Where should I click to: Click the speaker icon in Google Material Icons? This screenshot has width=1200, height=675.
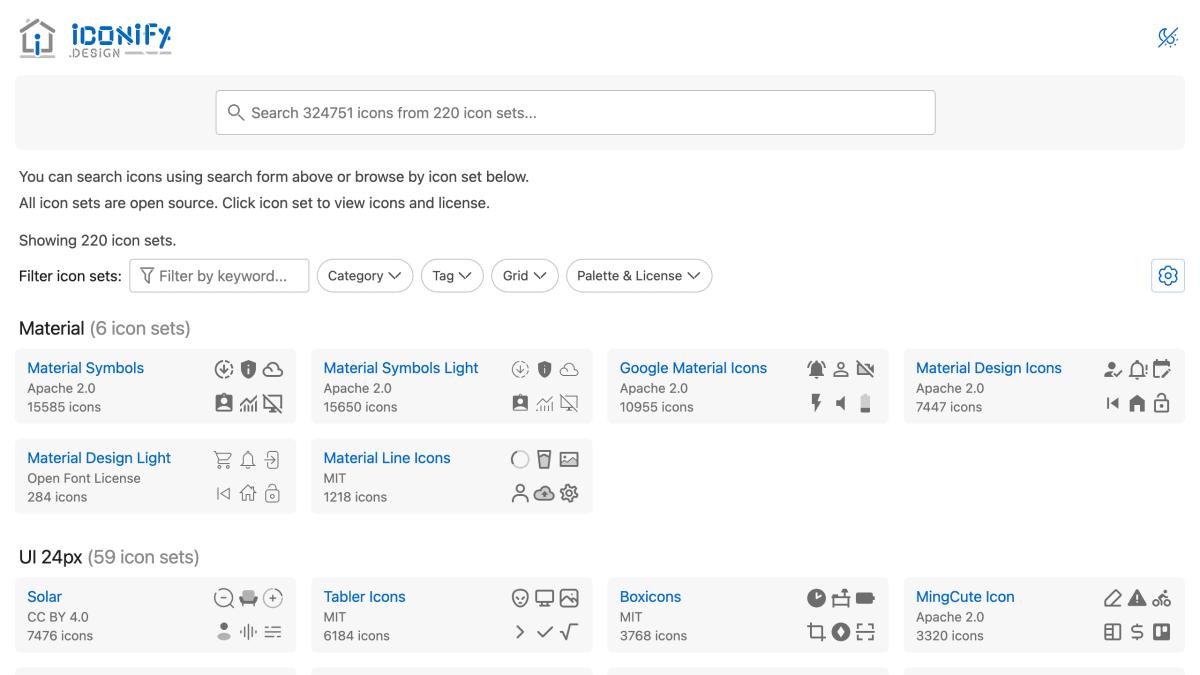point(841,403)
